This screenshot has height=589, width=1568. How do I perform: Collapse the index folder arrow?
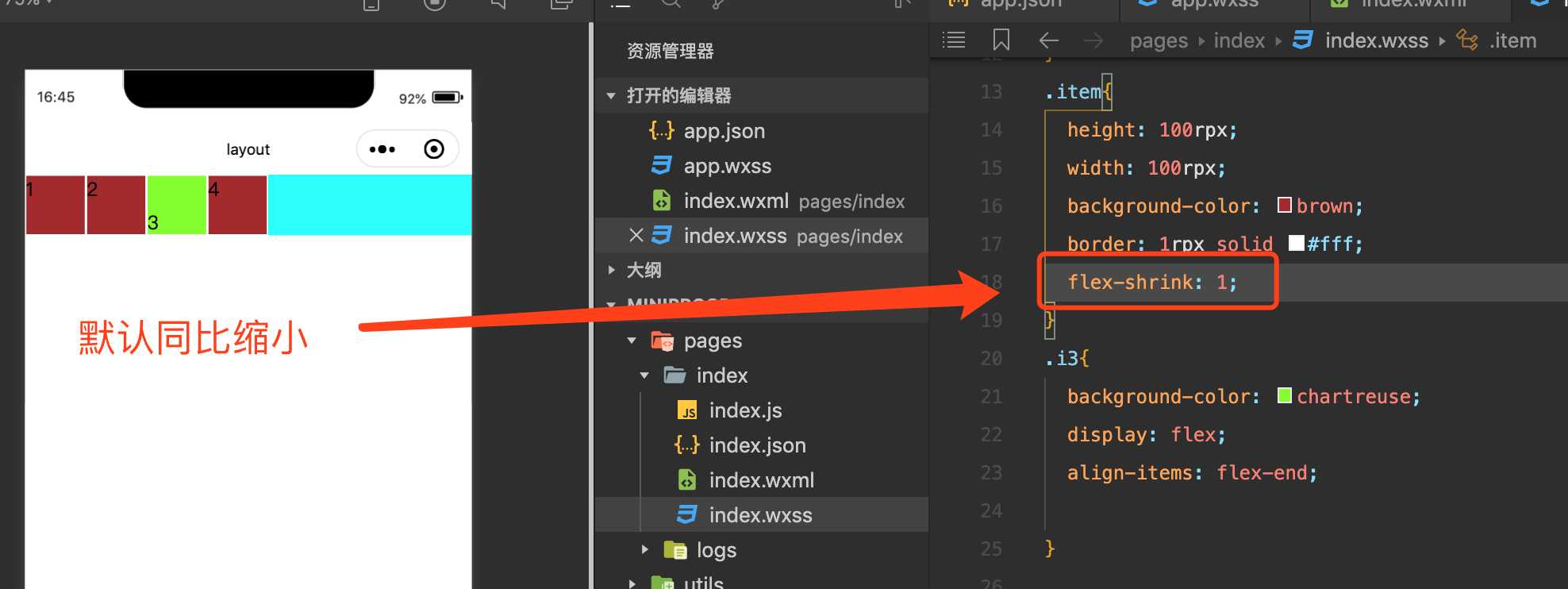644,375
